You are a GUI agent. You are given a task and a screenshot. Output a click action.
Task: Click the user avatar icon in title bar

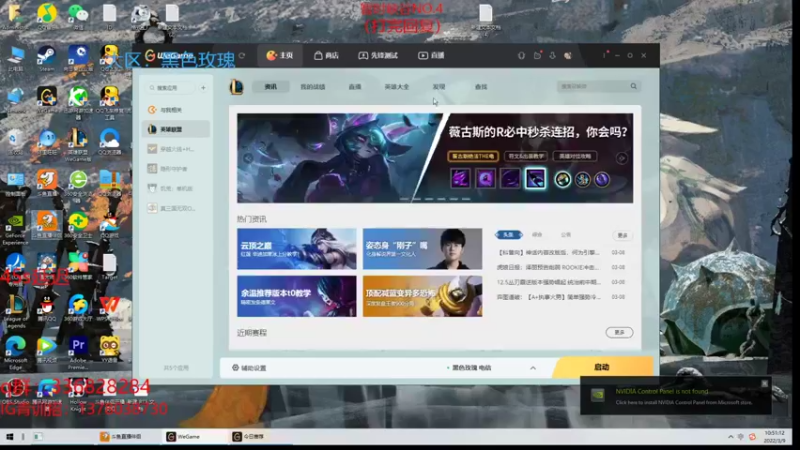coord(567,55)
